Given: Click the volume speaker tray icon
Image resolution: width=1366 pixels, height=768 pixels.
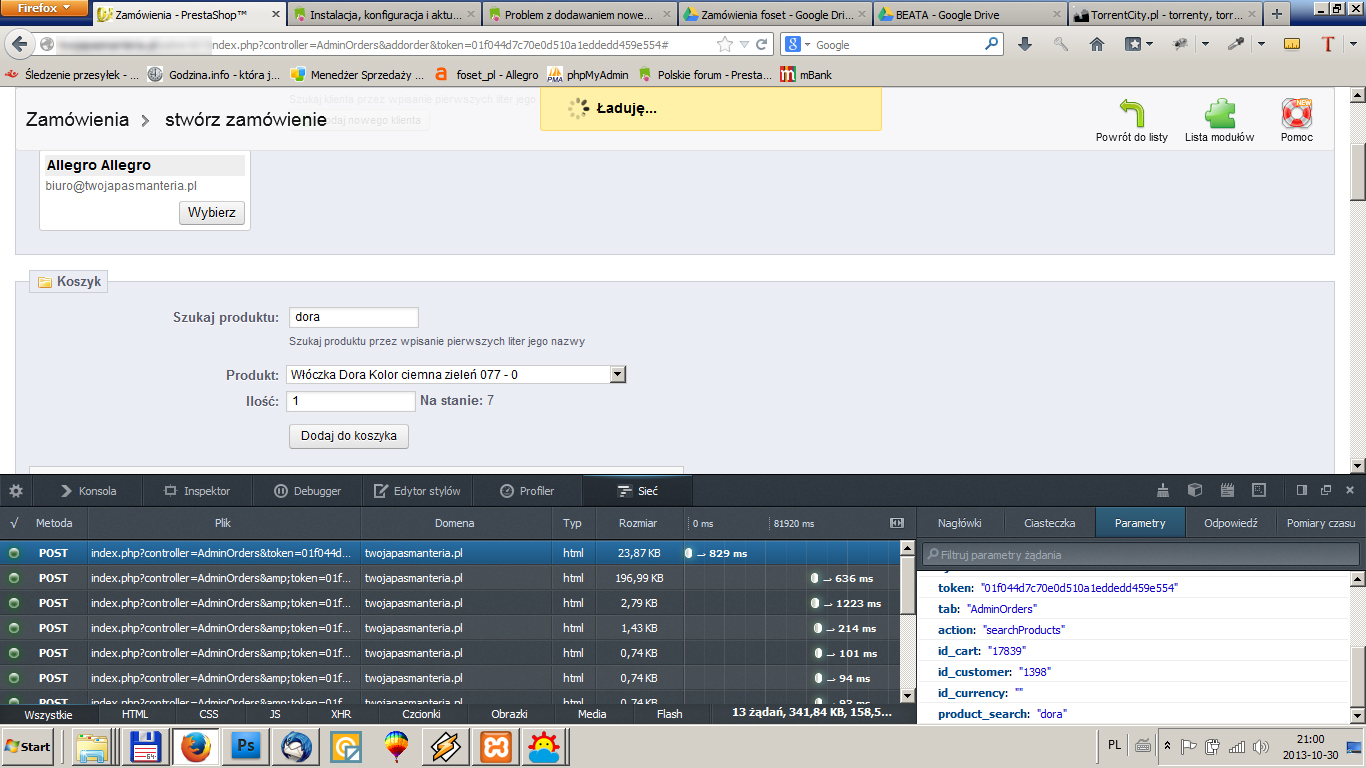Looking at the screenshot, I should point(1260,746).
